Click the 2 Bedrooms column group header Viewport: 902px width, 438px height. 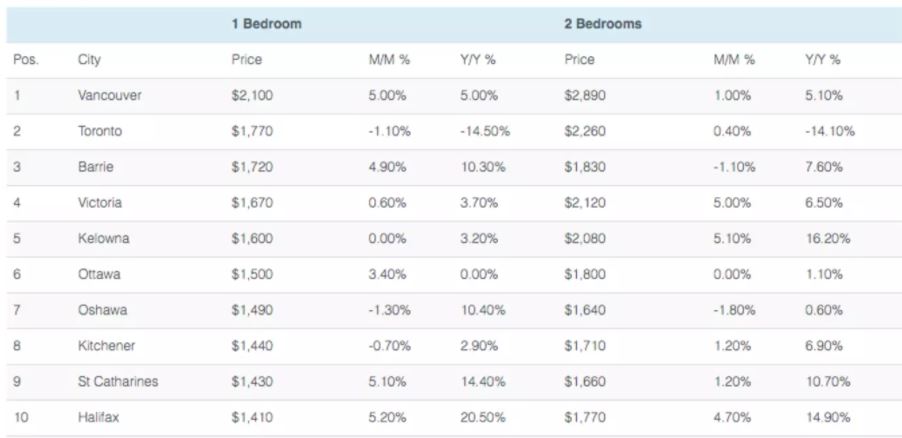601,23
